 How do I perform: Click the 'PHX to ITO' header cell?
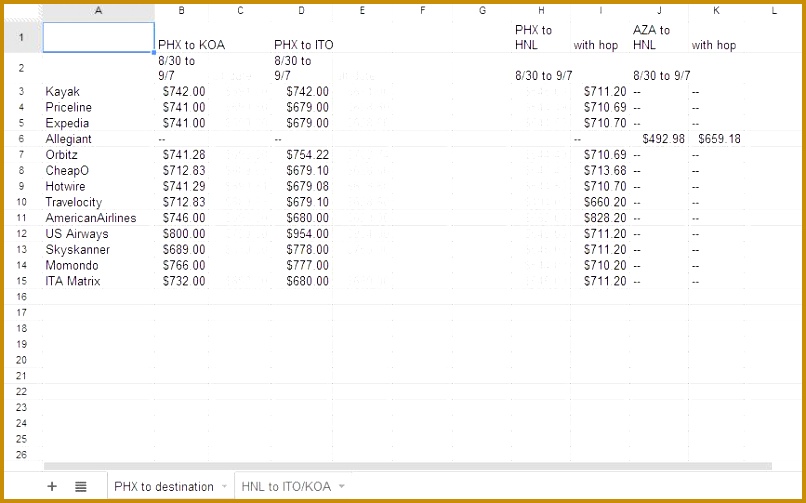303,45
